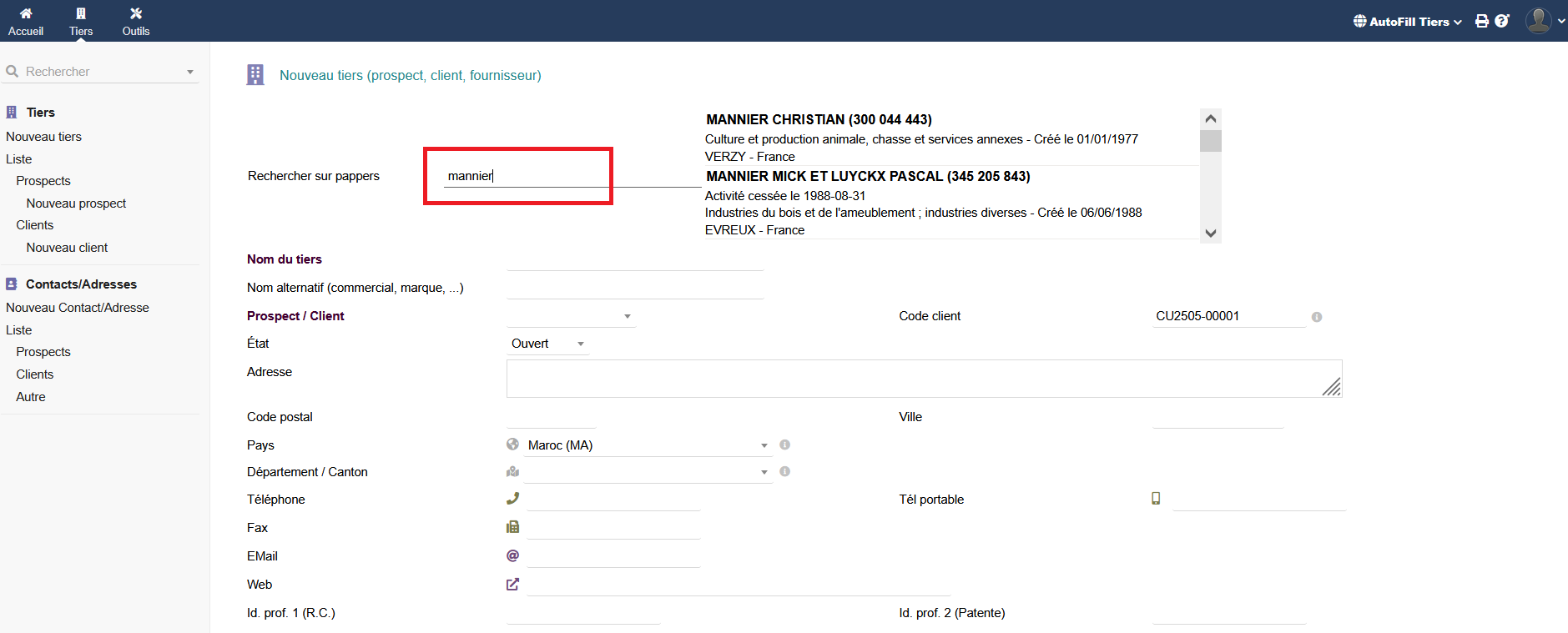This screenshot has width=1568, height=633.
Task: Open Nouveau Contact/Adresse link
Action: (x=78, y=308)
